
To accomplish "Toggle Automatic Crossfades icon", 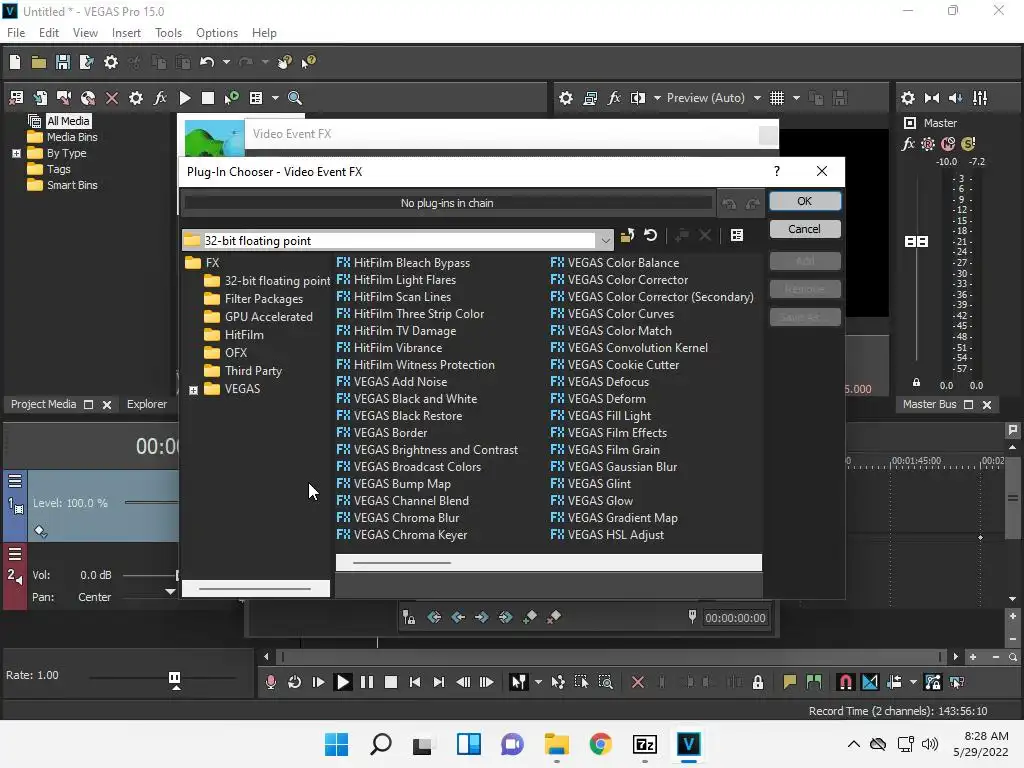I will click(870, 682).
